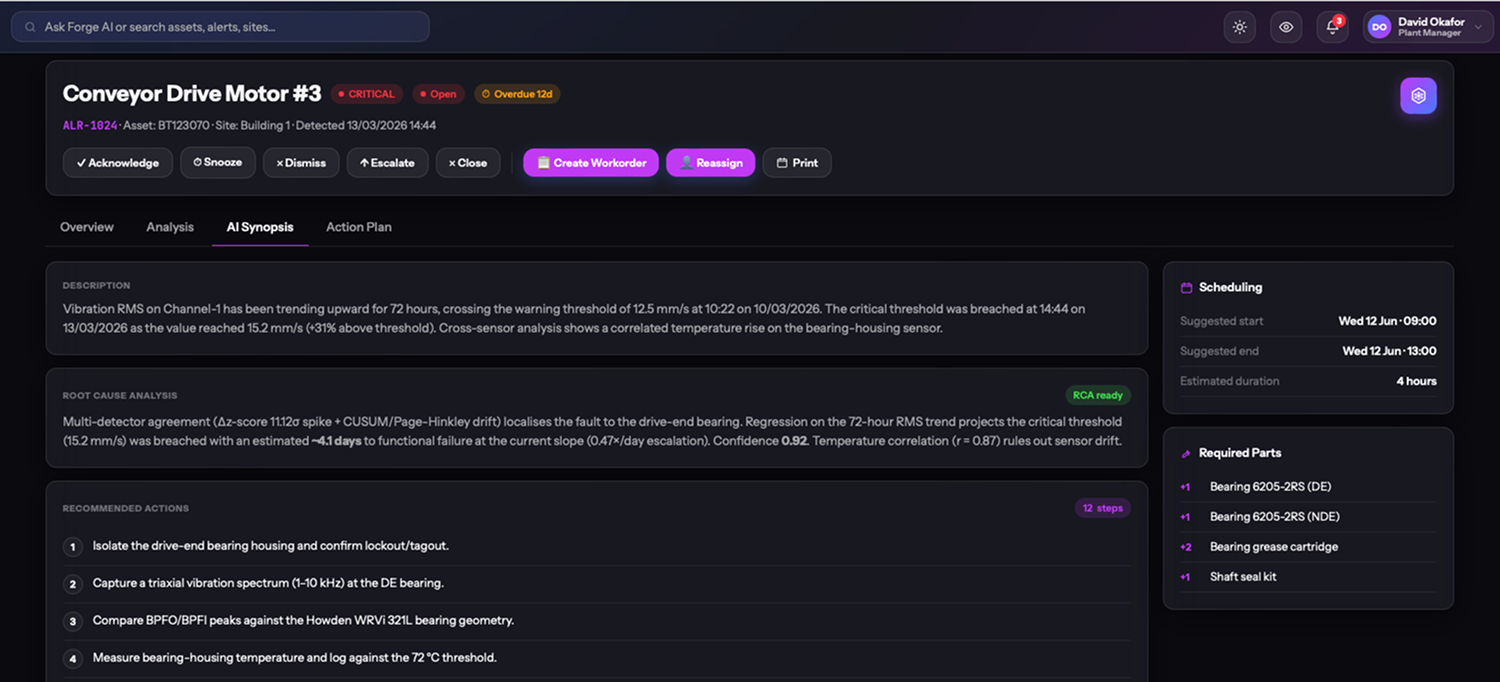Click the purple Forge AI cube icon
This screenshot has width=1500, height=682.
click(x=1418, y=96)
